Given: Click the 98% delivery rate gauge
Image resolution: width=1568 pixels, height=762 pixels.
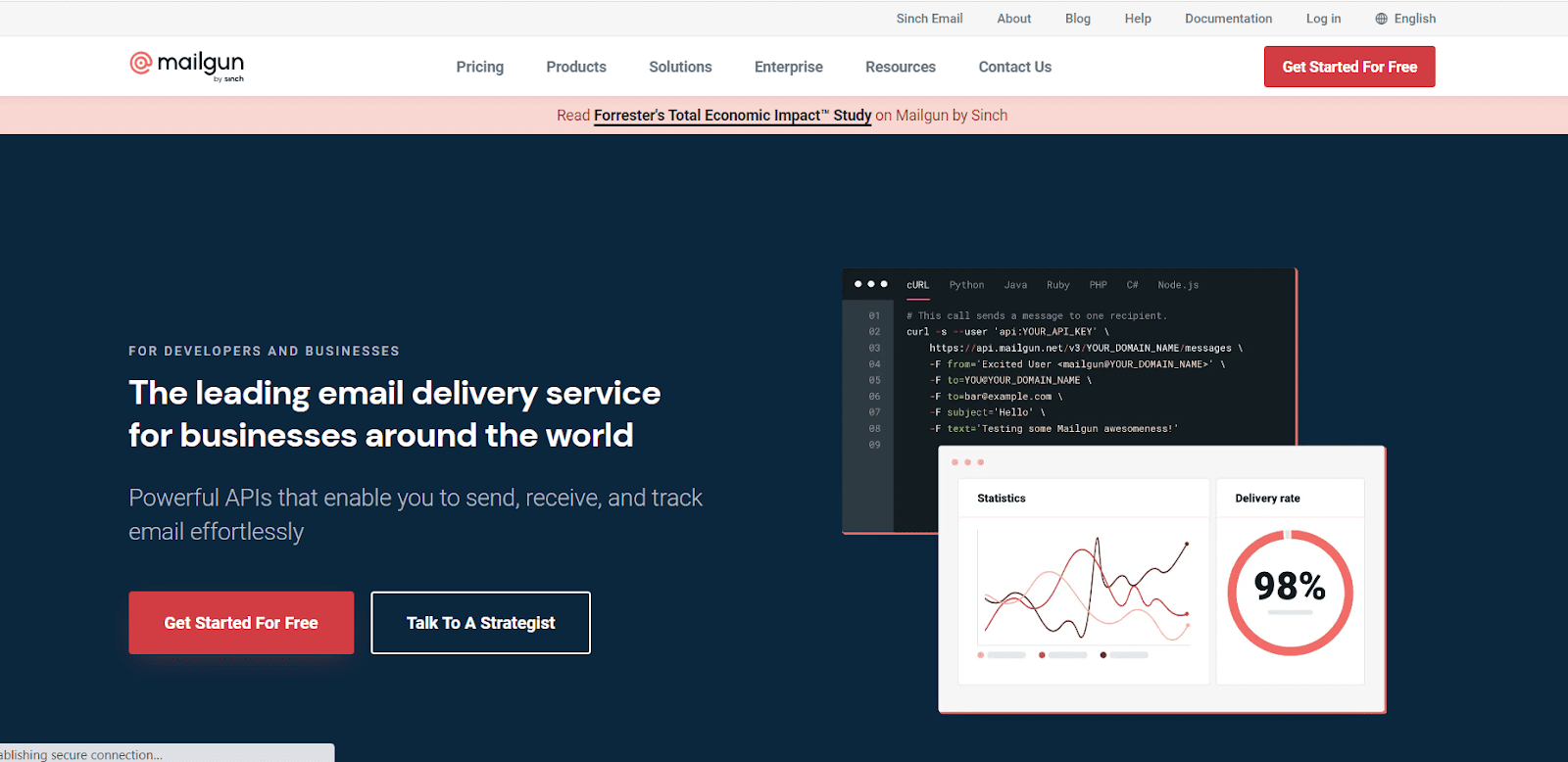Looking at the screenshot, I should (x=1290, y=593).
